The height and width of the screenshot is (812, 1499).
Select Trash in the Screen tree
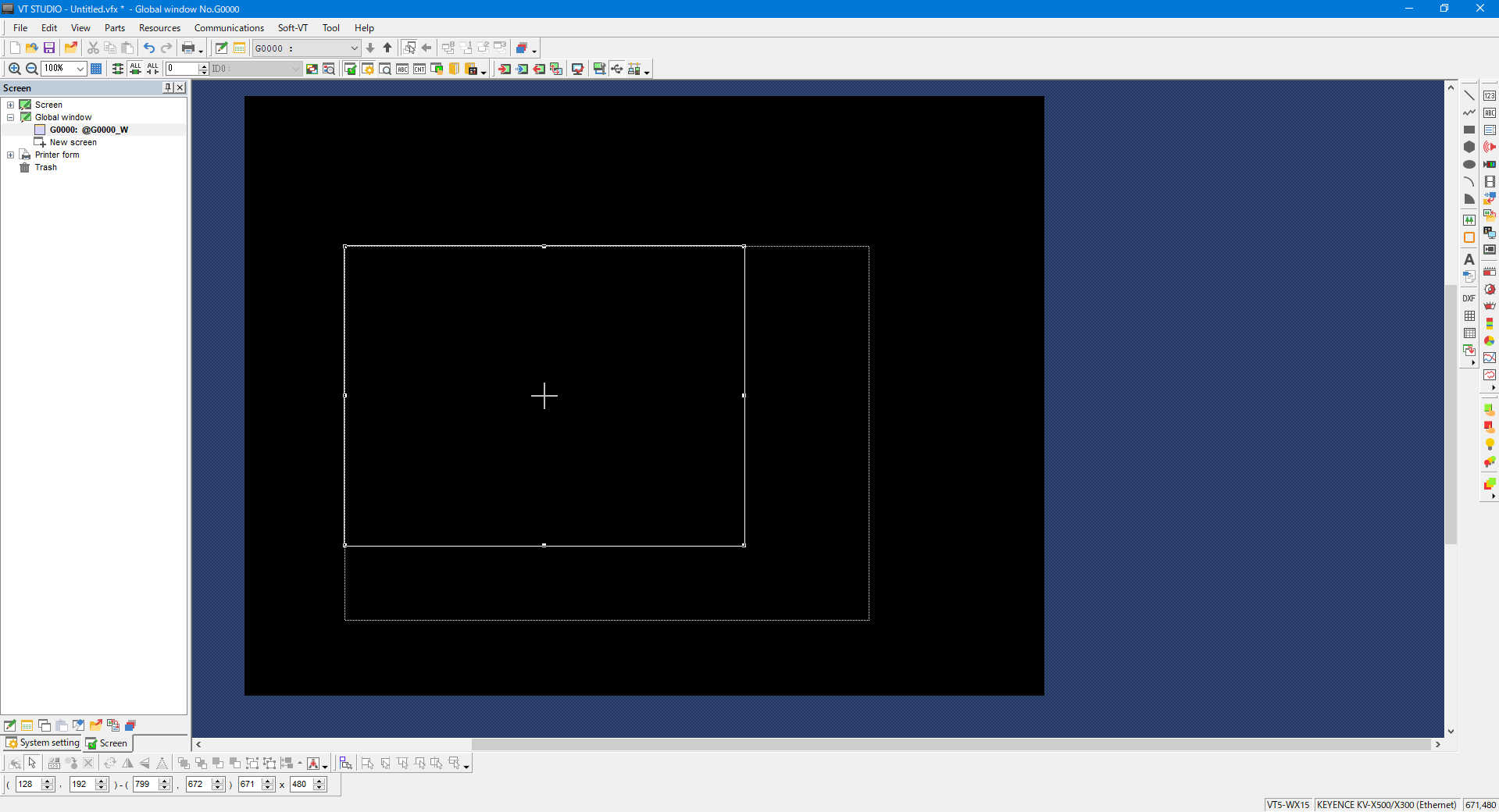[45, 167]
